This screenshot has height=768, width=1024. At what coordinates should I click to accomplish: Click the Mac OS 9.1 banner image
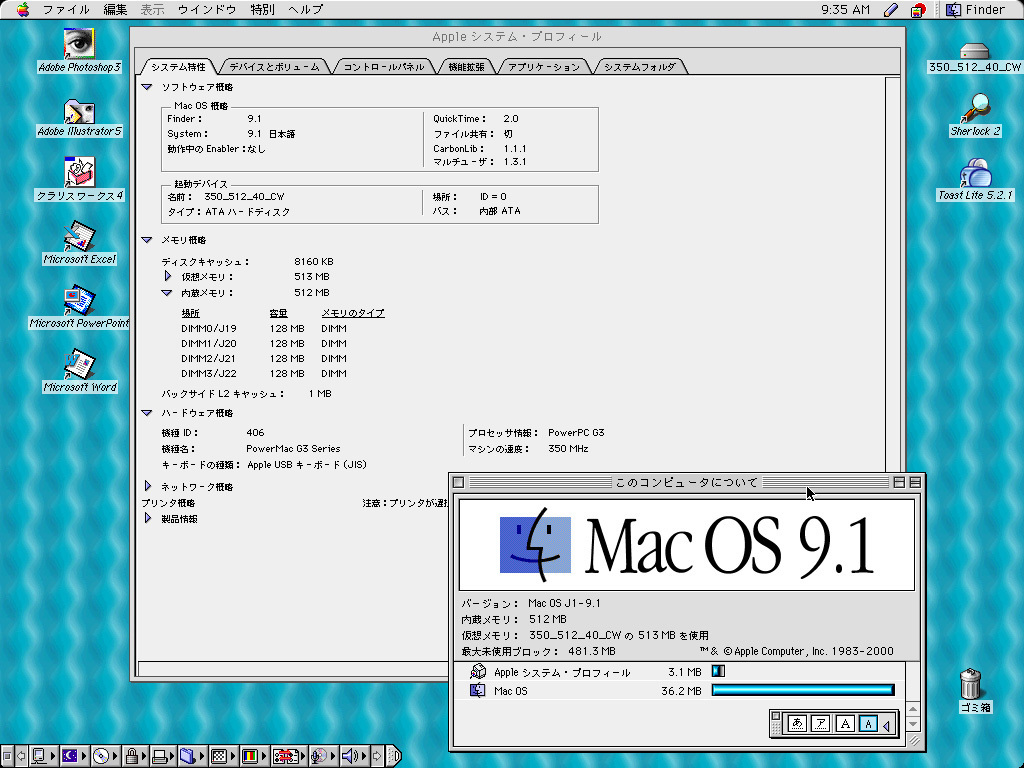click(686, 545)
